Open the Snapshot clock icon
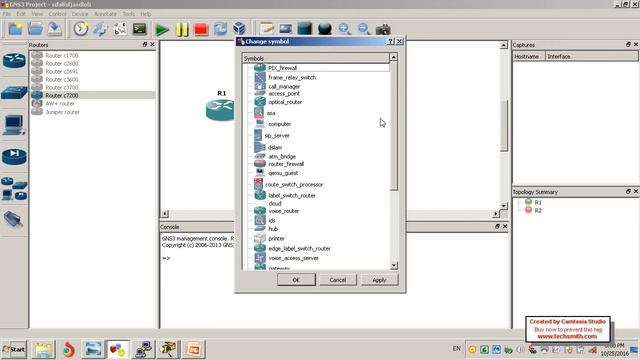 click(x=81, y=29)
